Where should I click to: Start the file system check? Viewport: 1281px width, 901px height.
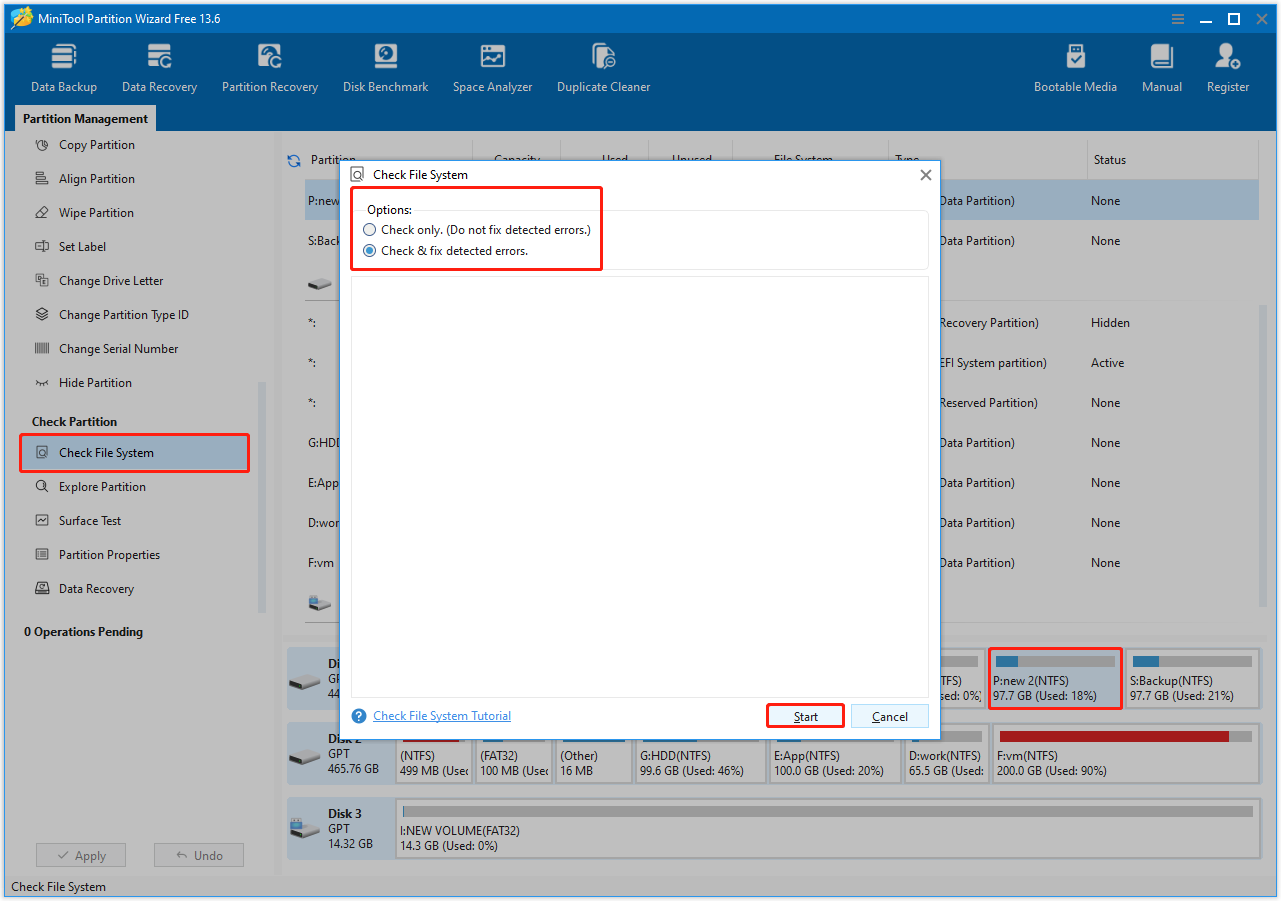tap(806, 716)
